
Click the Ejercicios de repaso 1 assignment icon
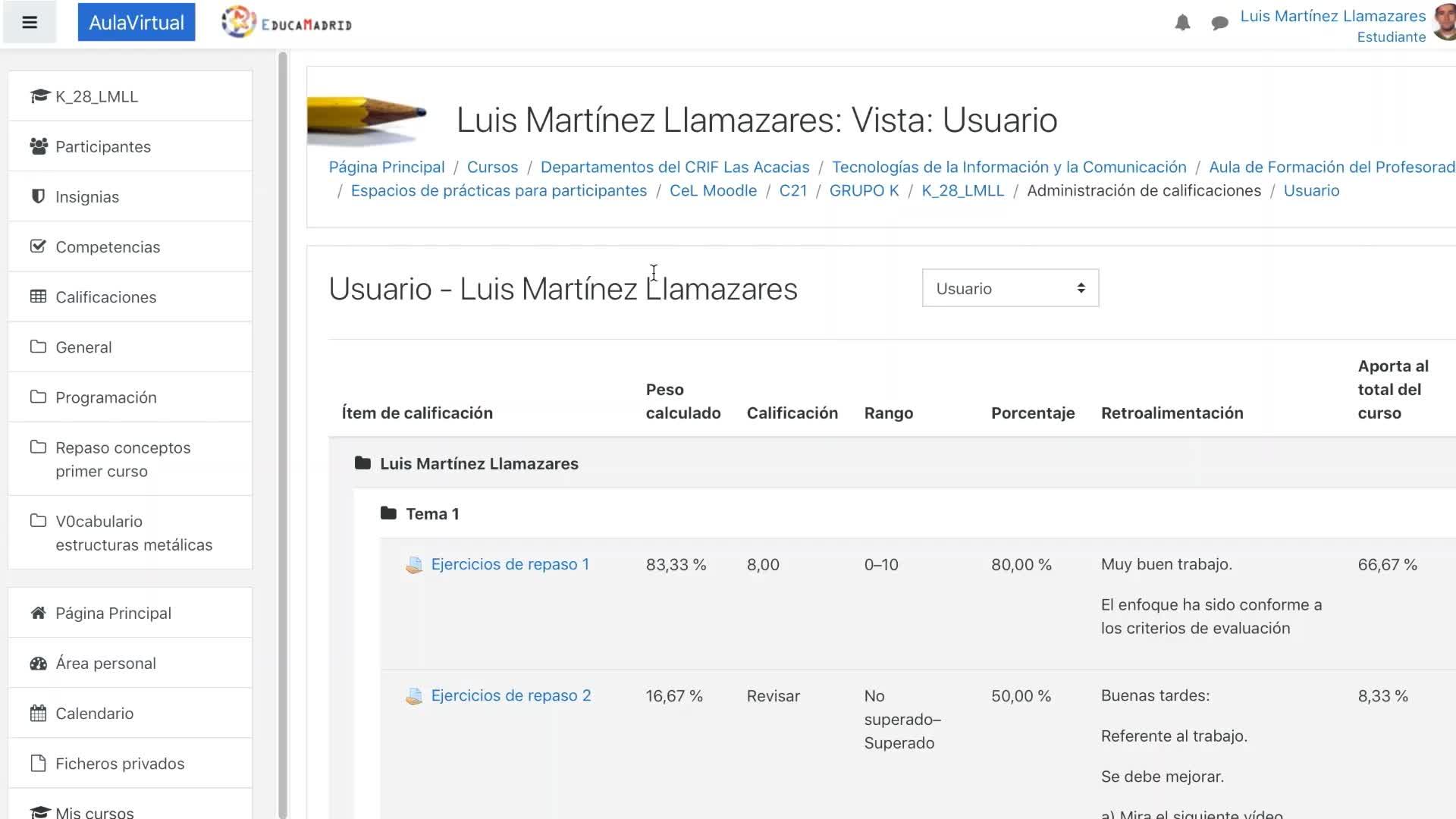414,565
